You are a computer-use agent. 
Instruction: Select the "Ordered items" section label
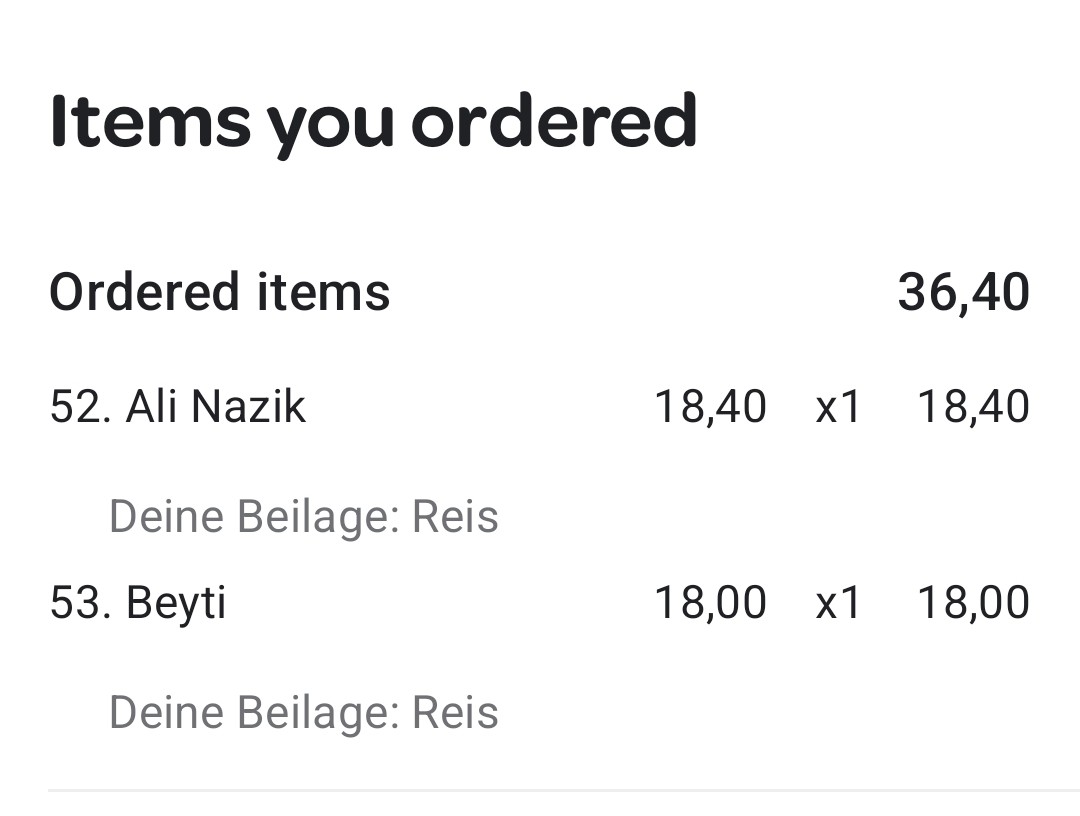coord(219,292)
